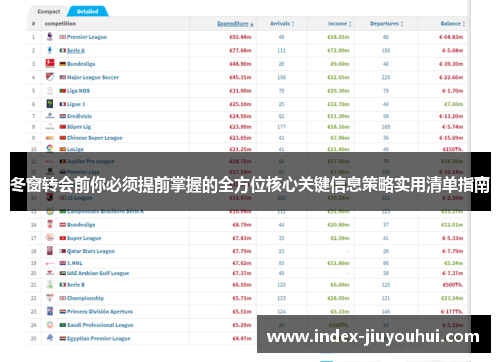Open the Championship link
The image size is (500, 362).
coord(85,298)
